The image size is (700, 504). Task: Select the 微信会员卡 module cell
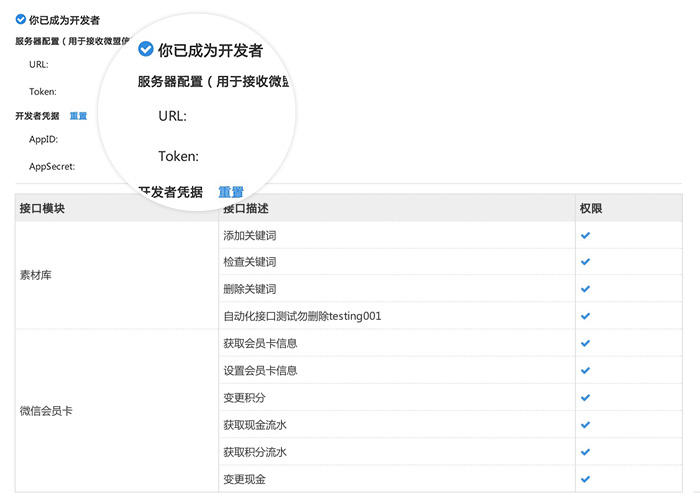point(46,411)
